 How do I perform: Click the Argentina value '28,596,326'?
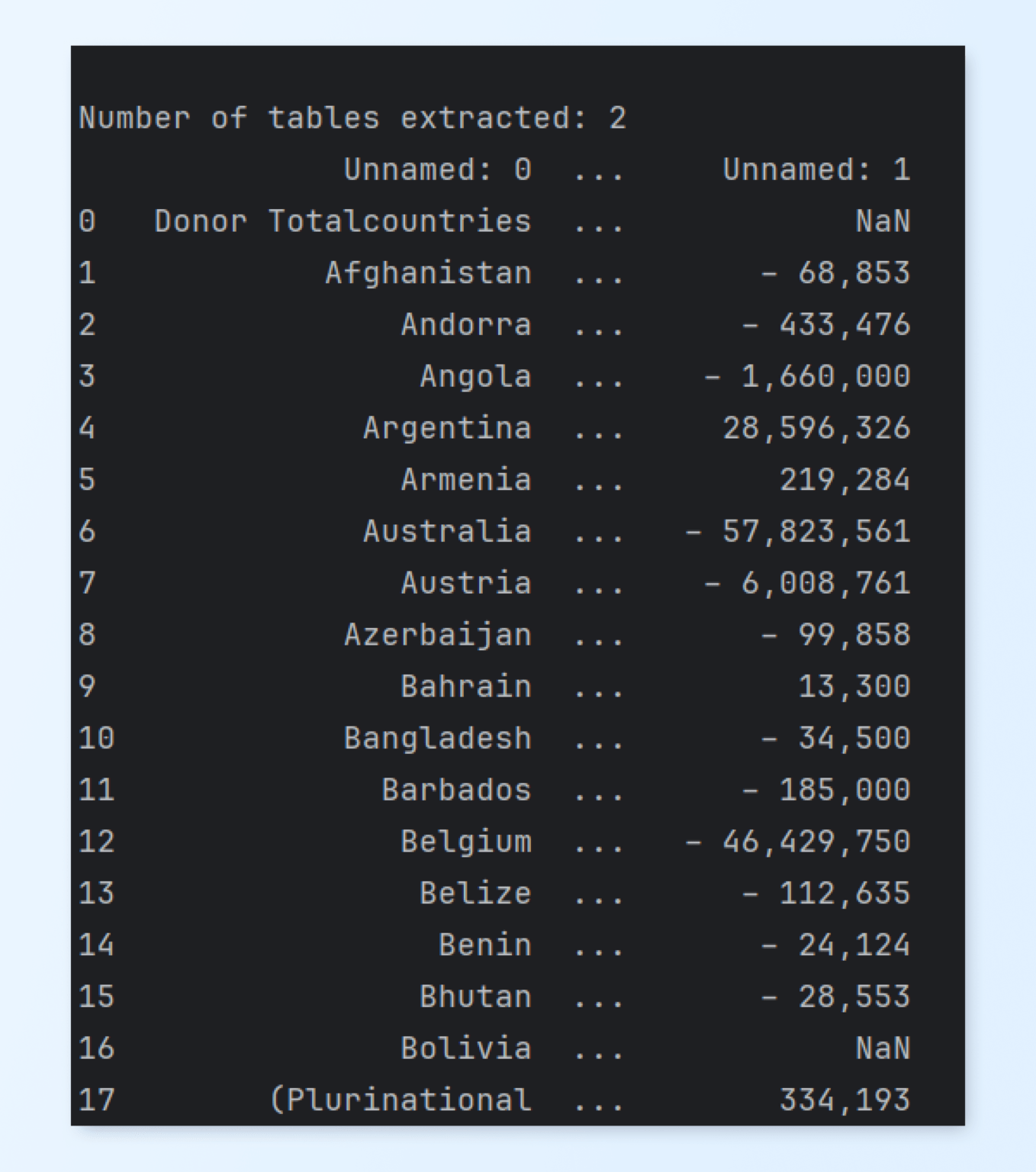coord(816,428)
